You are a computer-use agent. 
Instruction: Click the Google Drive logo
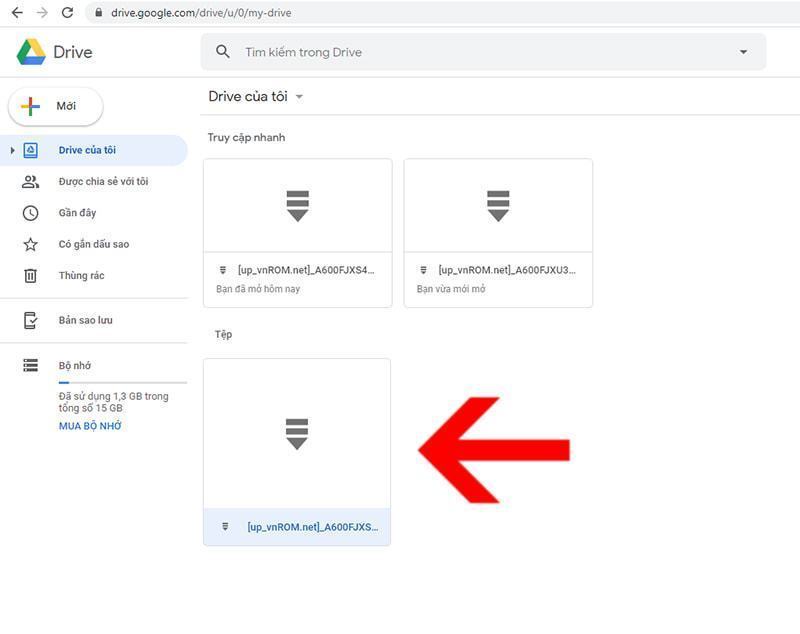coord(31,52)
